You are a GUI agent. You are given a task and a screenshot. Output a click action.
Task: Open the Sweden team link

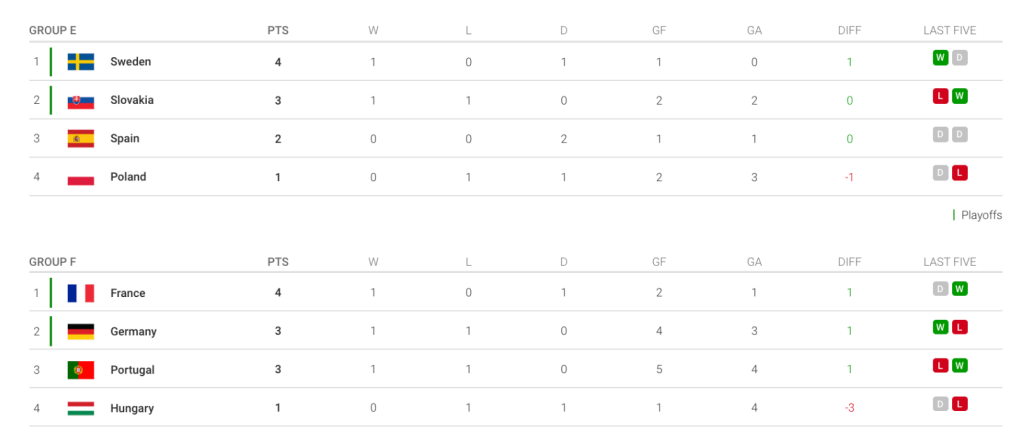click(130, 62)
